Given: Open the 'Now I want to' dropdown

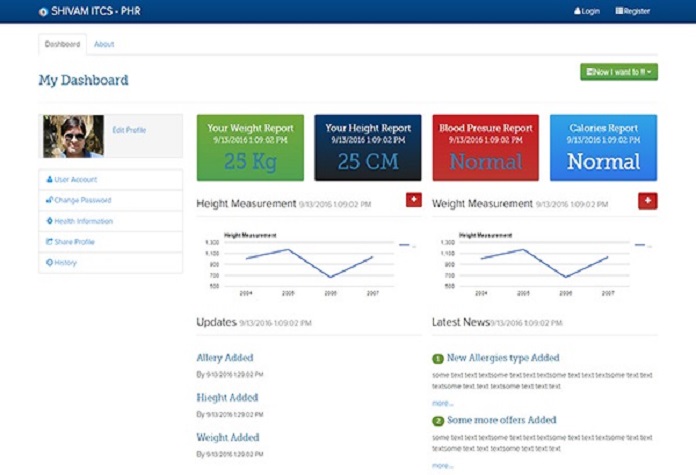Looking at the screenshot, I should 619,72.
